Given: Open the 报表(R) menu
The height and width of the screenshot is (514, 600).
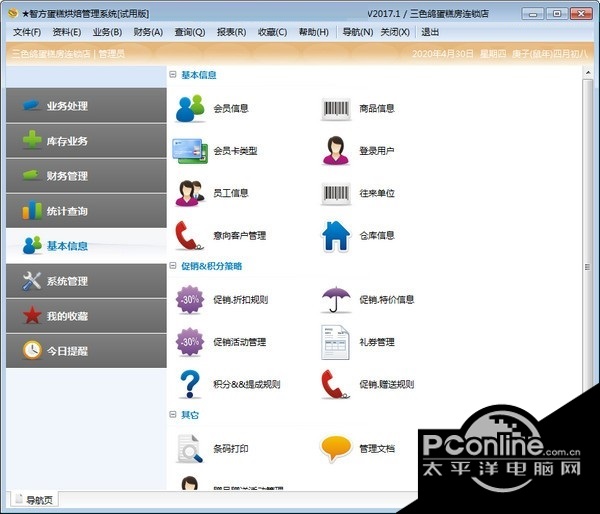Looking at the screenshot, I should click(232, 32).
